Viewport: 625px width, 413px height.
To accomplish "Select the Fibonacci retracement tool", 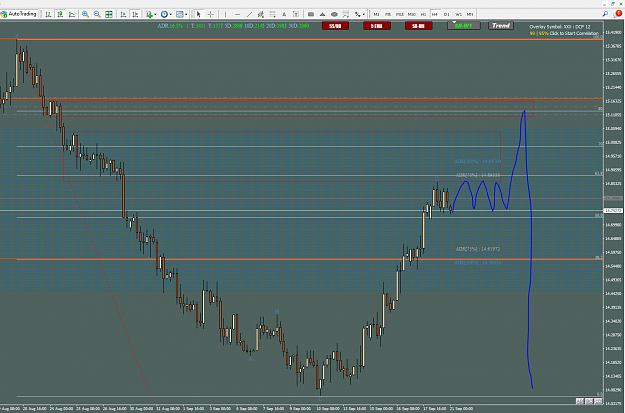I will 272,14.
